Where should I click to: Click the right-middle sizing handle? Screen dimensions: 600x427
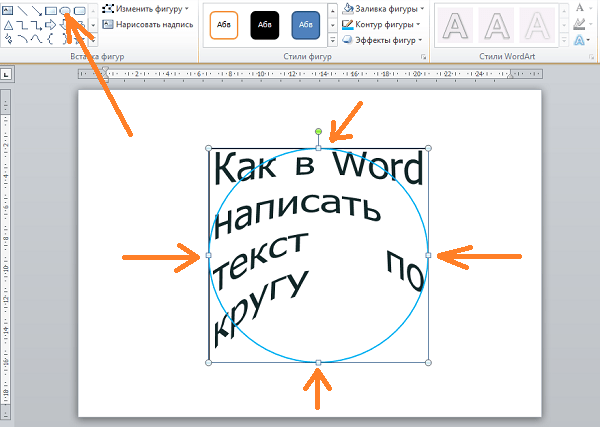coord(428,255)
